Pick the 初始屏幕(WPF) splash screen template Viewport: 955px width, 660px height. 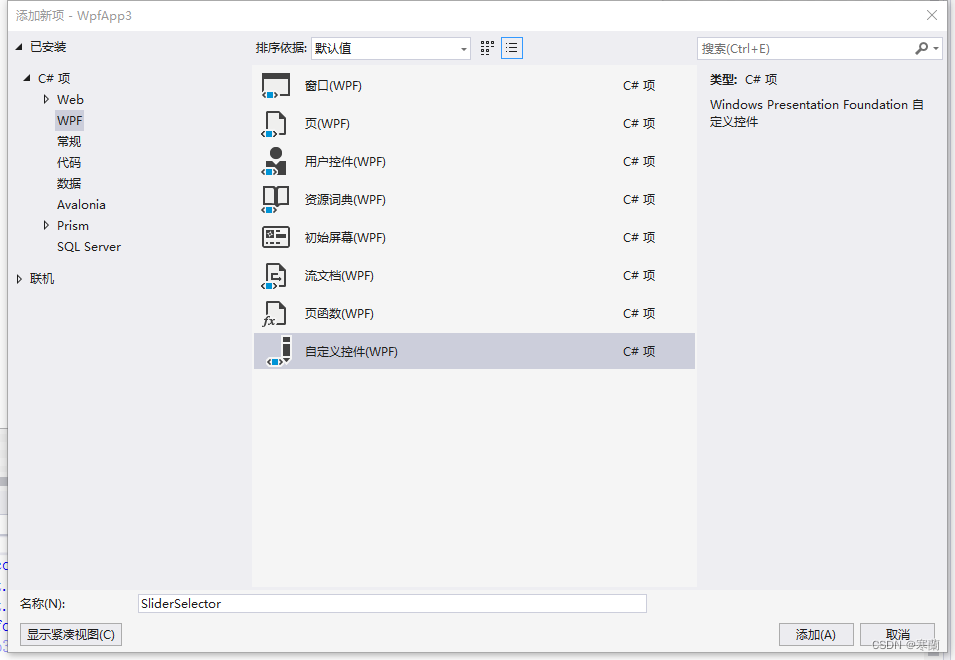click(x=274, y=237)
